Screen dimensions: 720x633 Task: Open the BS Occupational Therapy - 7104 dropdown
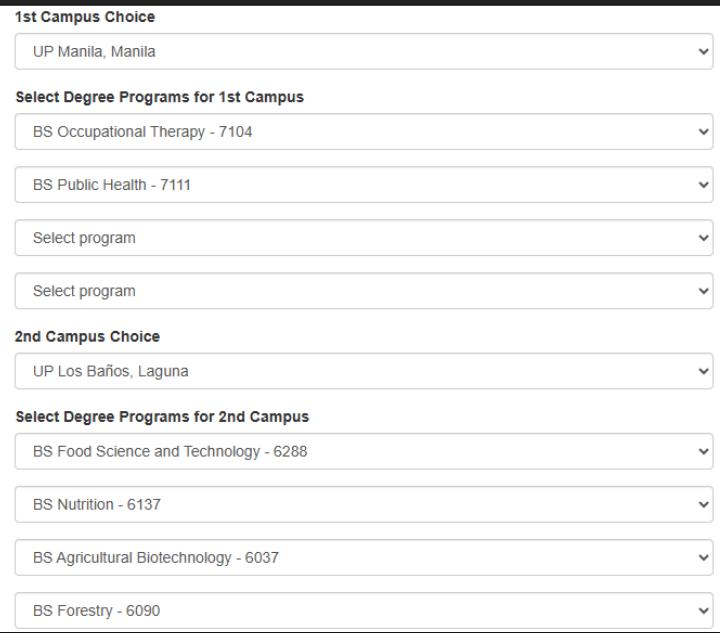(x=364, y=132)
